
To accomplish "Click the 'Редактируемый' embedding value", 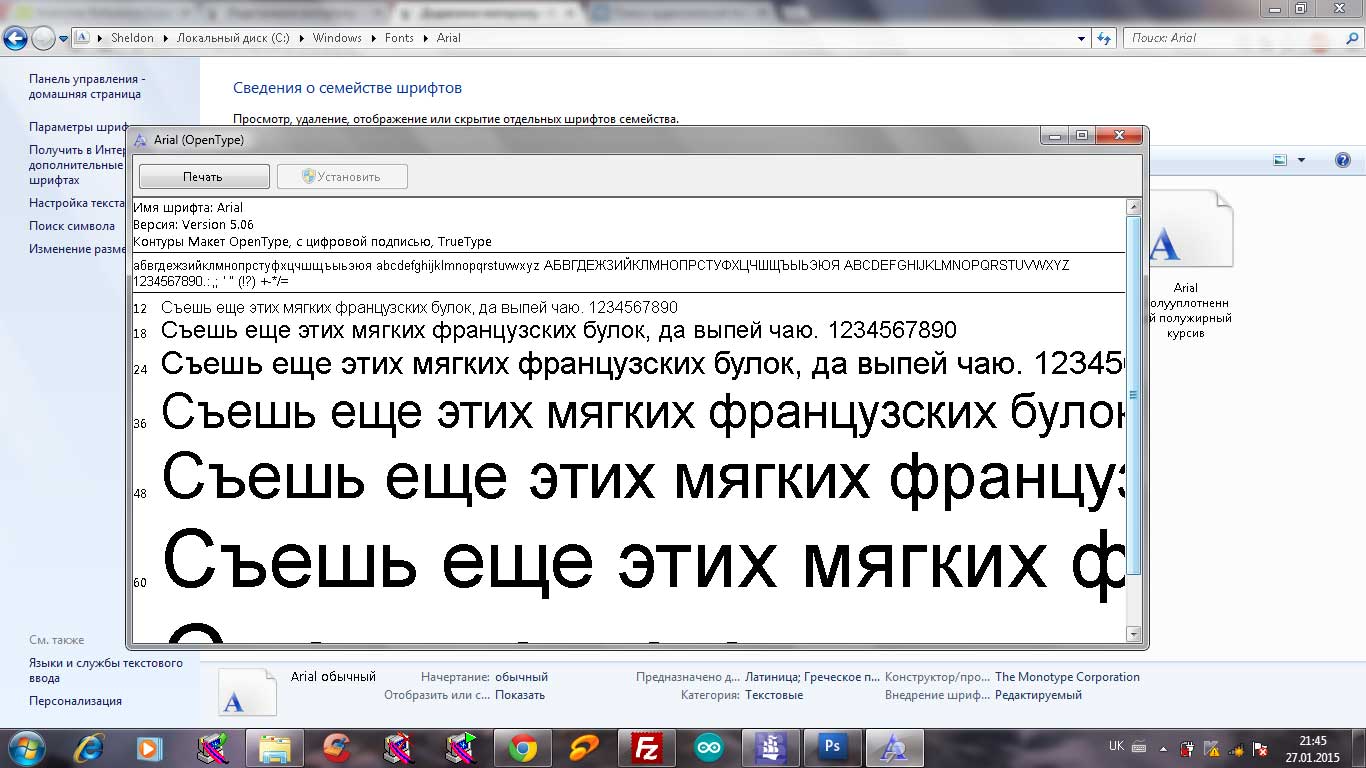I will point(1038,695).
